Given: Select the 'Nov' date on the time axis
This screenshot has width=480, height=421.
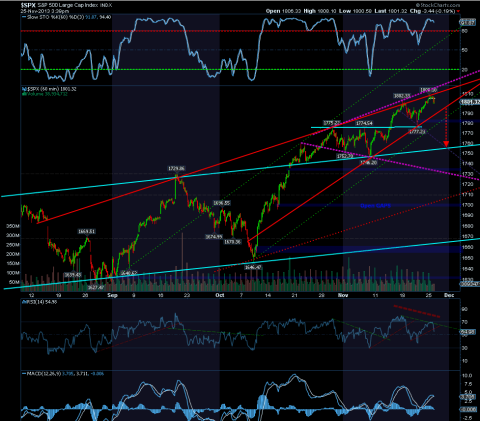Looking at the screenshot, I should [x=343, y=295].
